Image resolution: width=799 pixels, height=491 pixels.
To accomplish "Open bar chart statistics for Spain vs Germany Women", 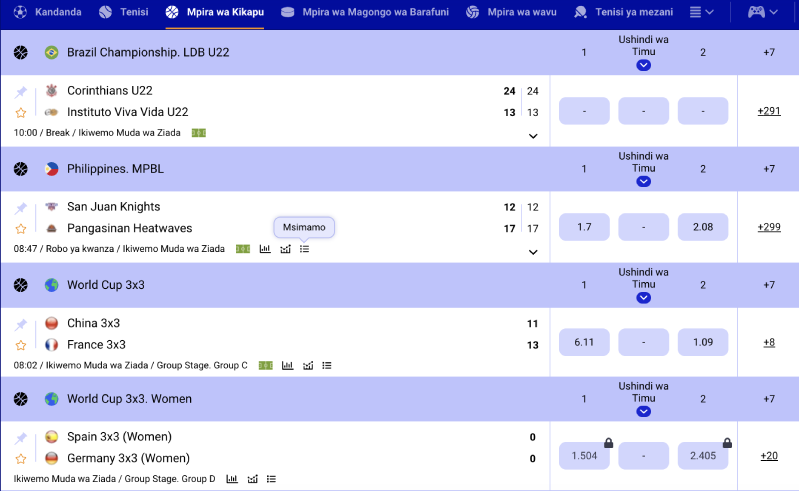I will click(x=232, y=479).
